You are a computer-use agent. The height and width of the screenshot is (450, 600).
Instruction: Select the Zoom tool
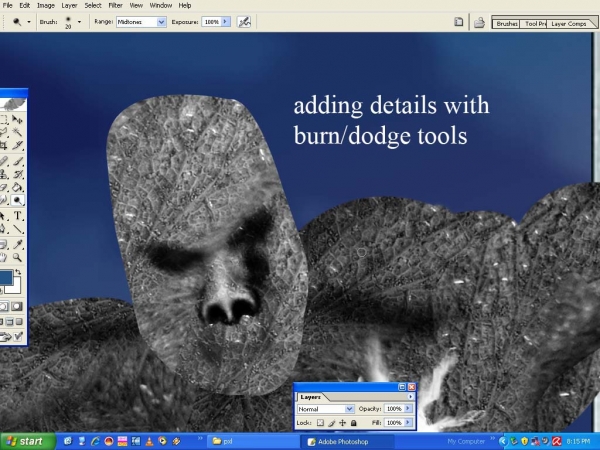pos(17,257)
